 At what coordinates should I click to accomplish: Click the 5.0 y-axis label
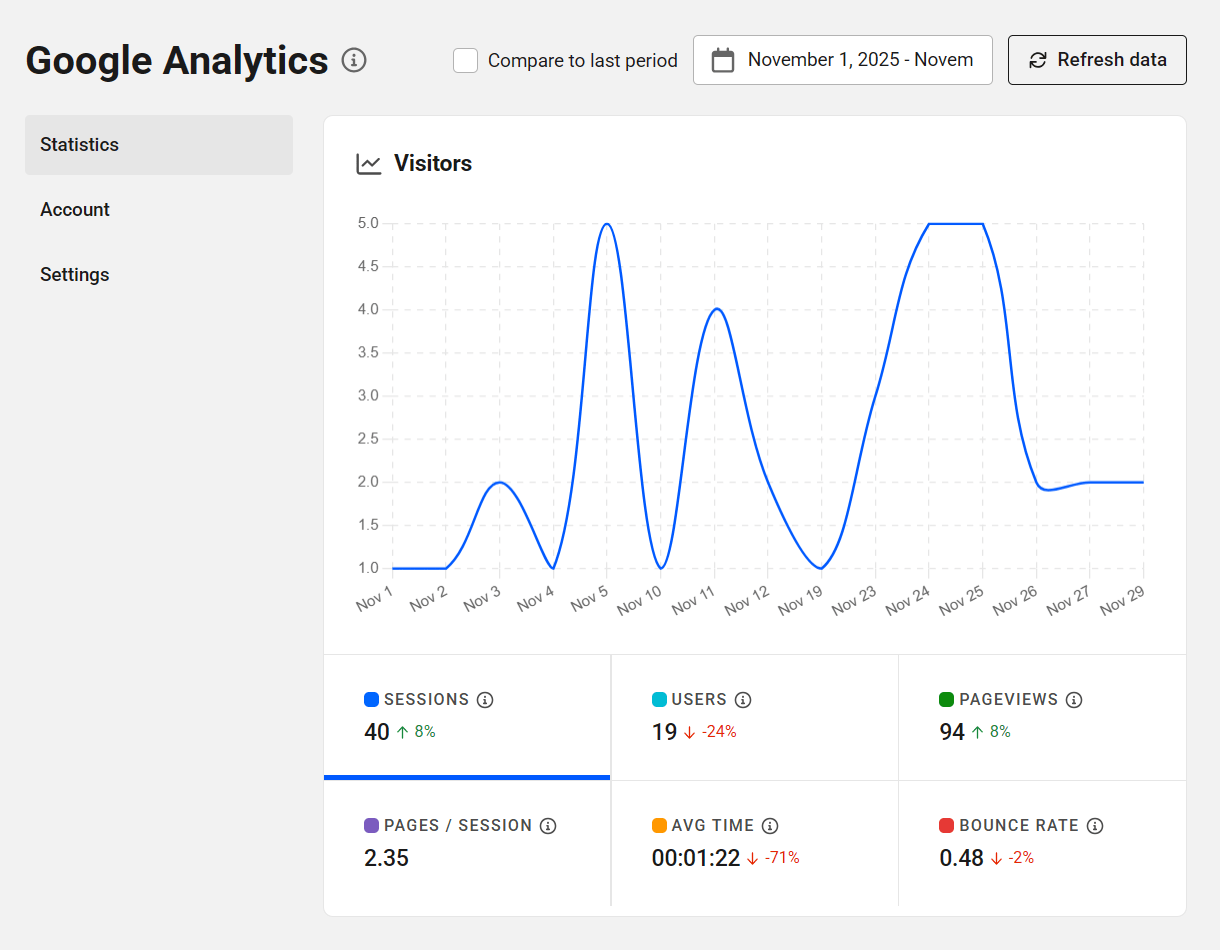click(x=368, y=224)
